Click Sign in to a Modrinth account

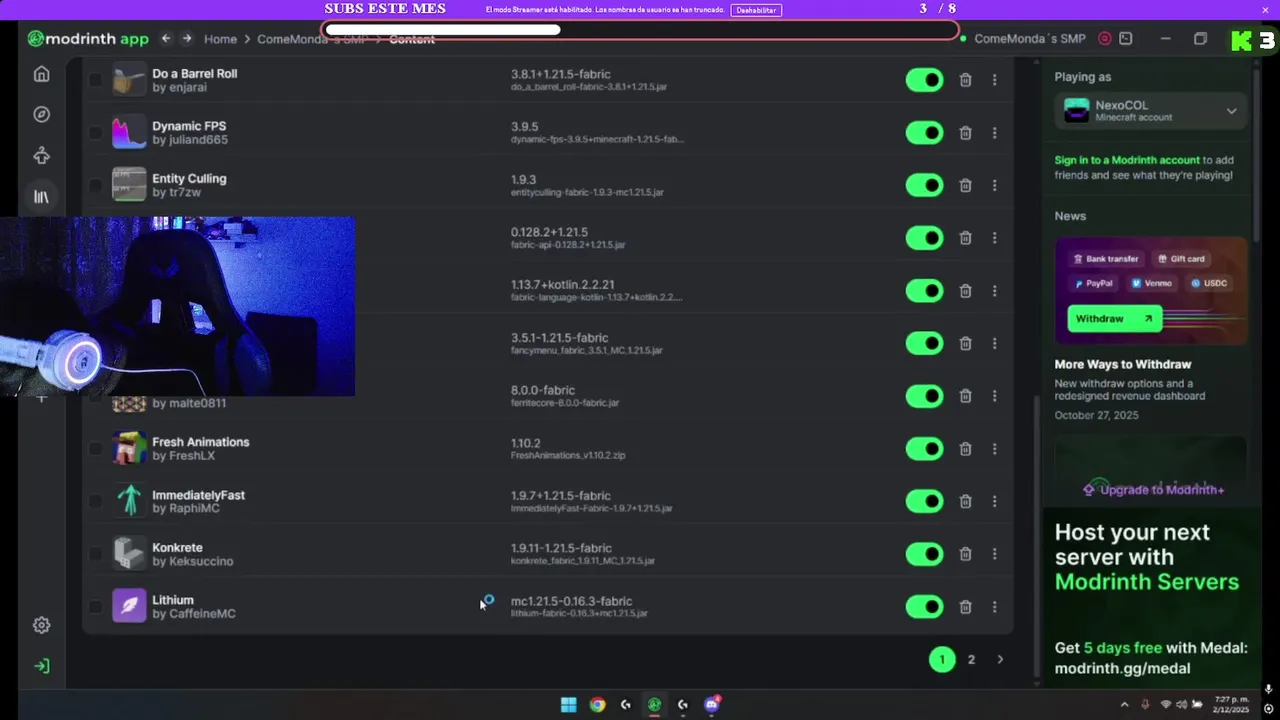click(1127, 160)
